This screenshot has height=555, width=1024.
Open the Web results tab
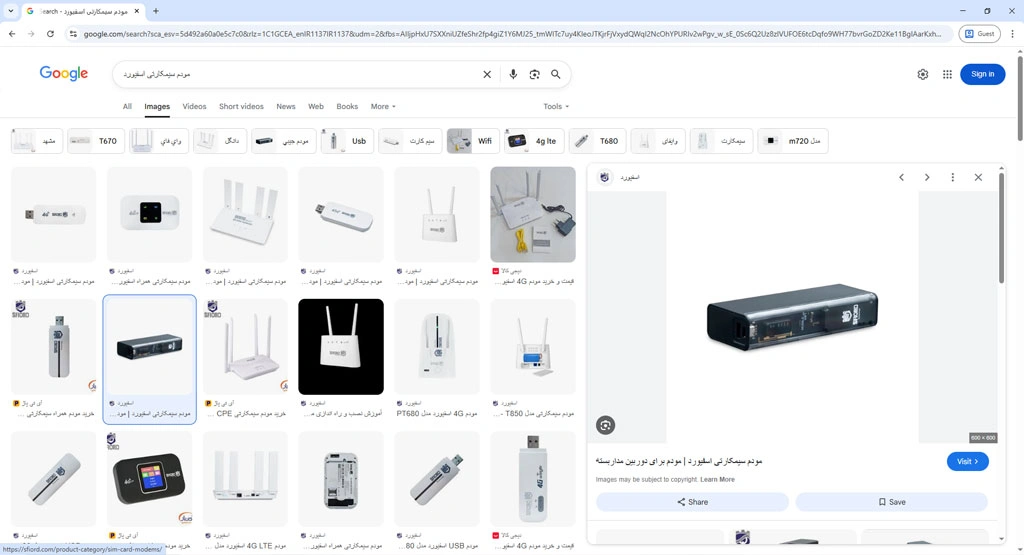click(315, 106)
